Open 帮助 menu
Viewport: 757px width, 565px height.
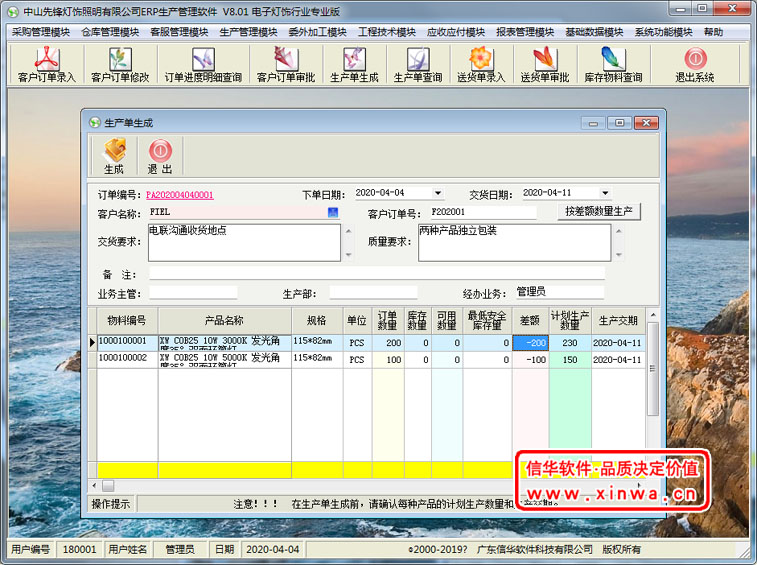(713, 32)
